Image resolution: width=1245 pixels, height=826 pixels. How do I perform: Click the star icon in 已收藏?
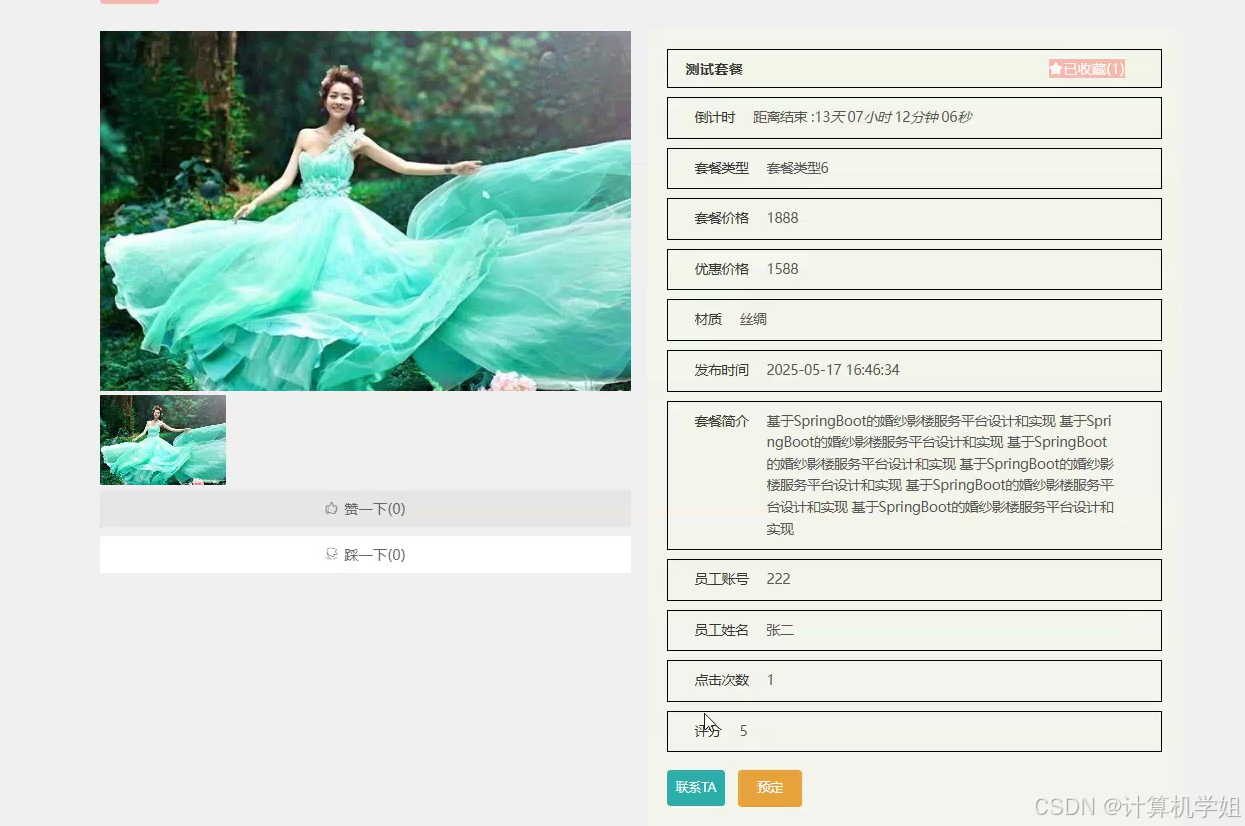pos(1055,69)
